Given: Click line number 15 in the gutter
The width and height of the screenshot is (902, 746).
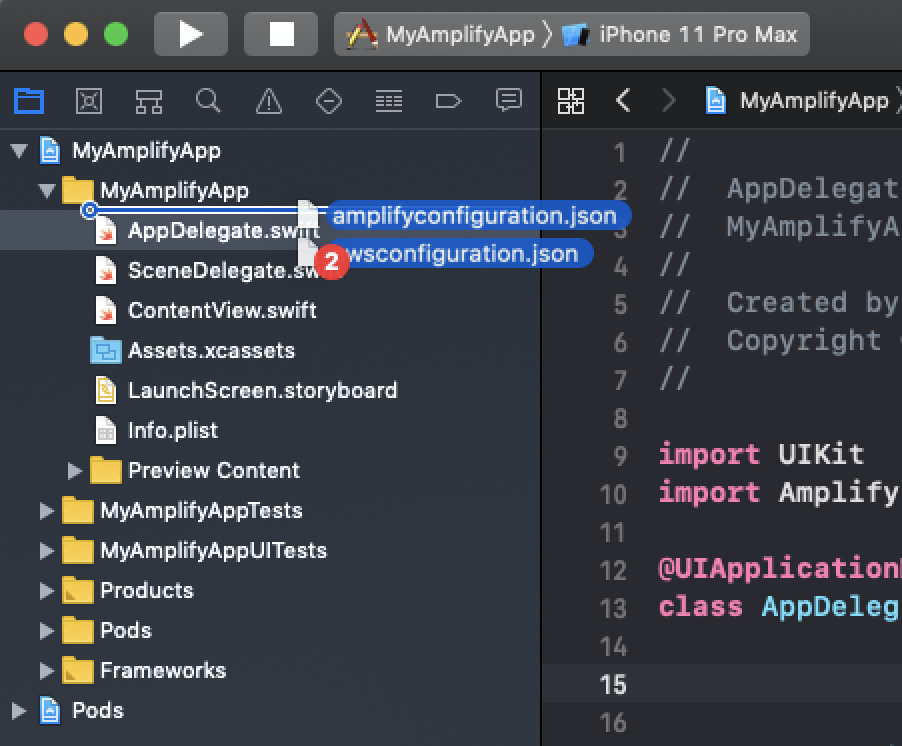Looking at the screenshot, I should [613, 685].
